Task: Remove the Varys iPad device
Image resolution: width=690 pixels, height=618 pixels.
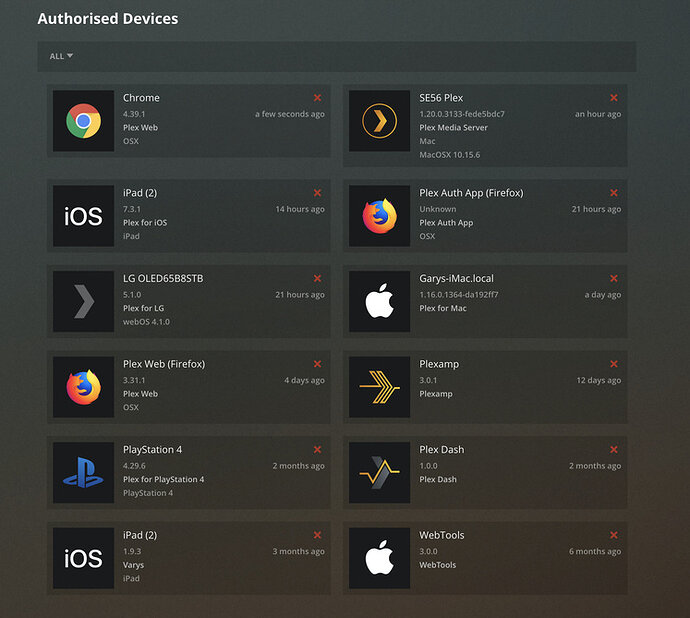Action: [x=317, y=535]
